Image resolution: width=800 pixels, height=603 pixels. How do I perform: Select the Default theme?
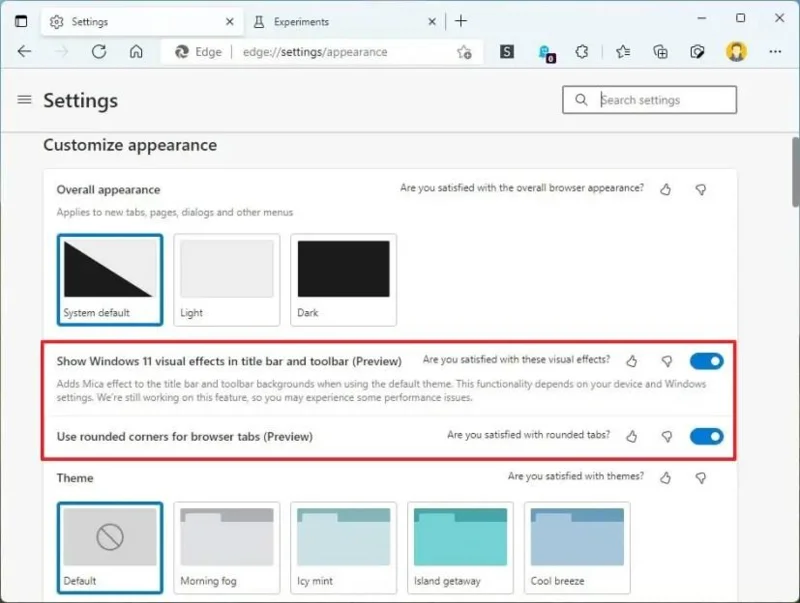(110, 548)
